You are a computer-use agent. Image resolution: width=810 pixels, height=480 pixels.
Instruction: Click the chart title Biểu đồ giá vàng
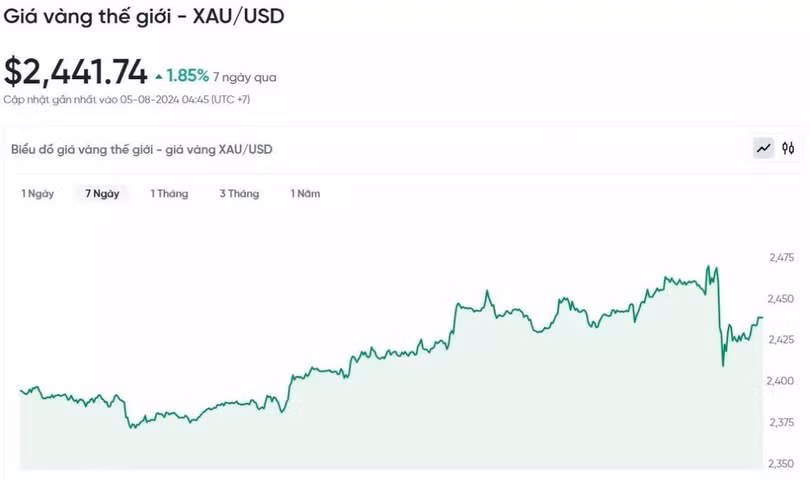pyautogui.click(x=141, y=150)
